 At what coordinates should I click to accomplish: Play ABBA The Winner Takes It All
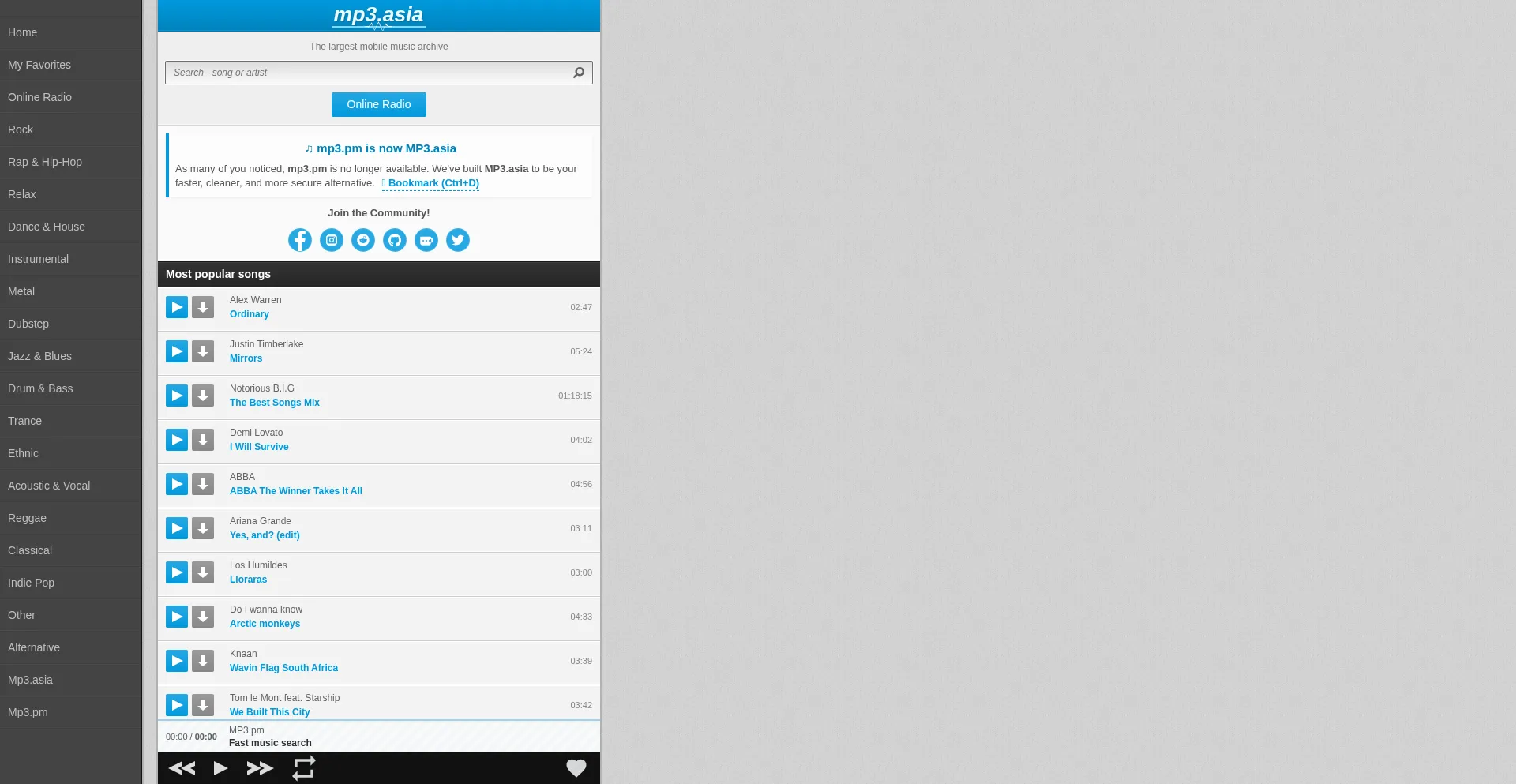[x=177, y=484]
